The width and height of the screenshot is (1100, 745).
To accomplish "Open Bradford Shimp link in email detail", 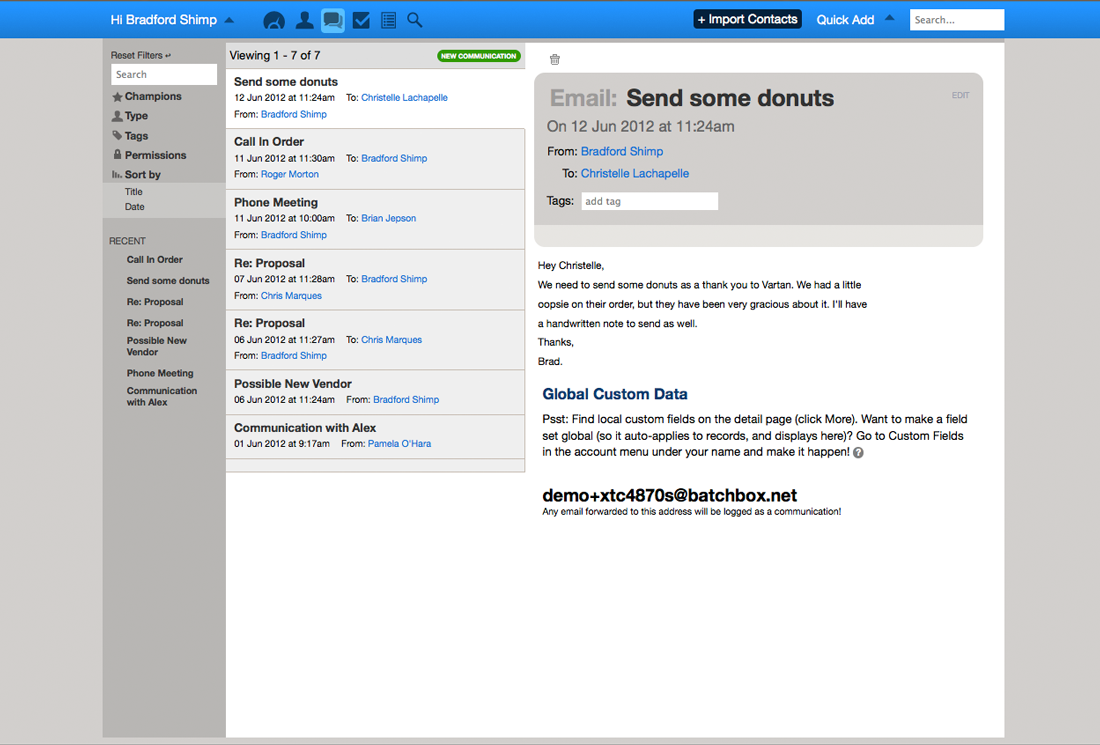I will 622,152.
